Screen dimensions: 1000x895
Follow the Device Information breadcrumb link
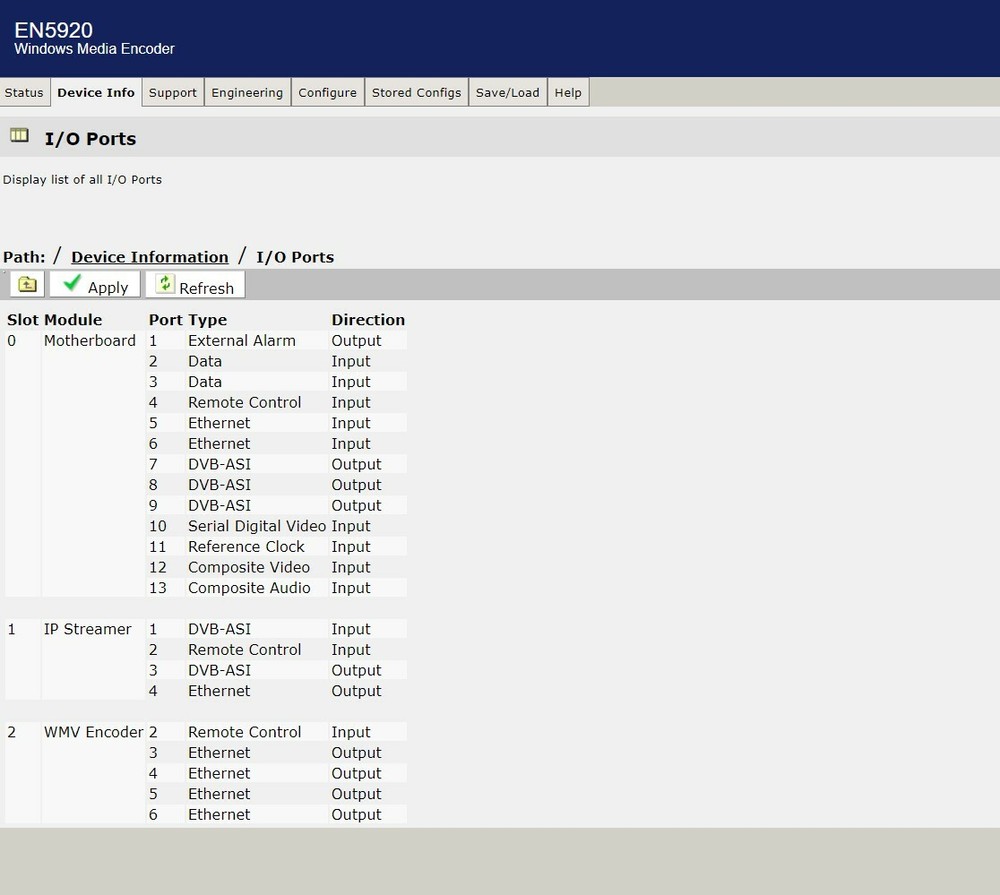(150, 257)
